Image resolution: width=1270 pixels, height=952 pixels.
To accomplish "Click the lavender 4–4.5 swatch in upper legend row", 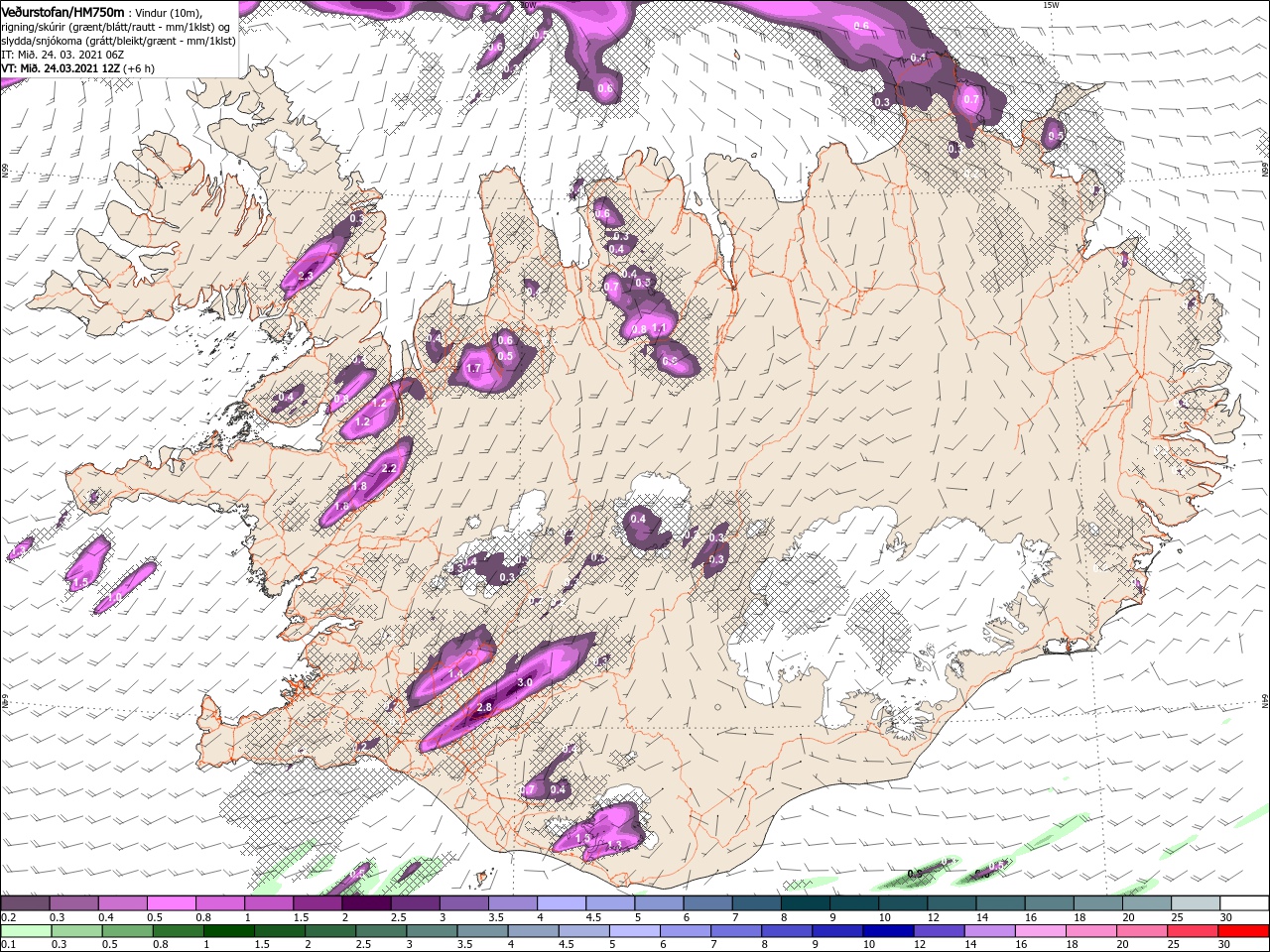I will (x=562, y=903).
